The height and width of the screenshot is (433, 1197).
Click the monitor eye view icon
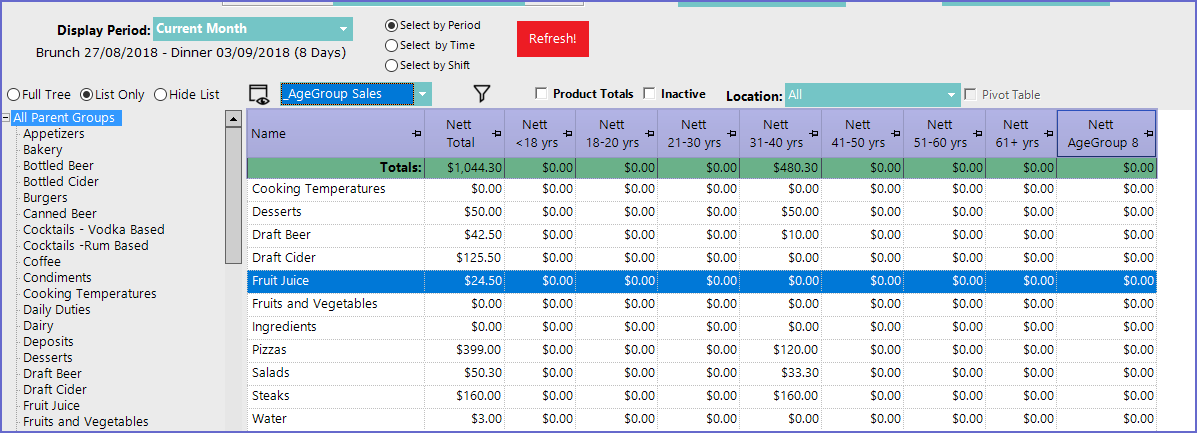259,94
